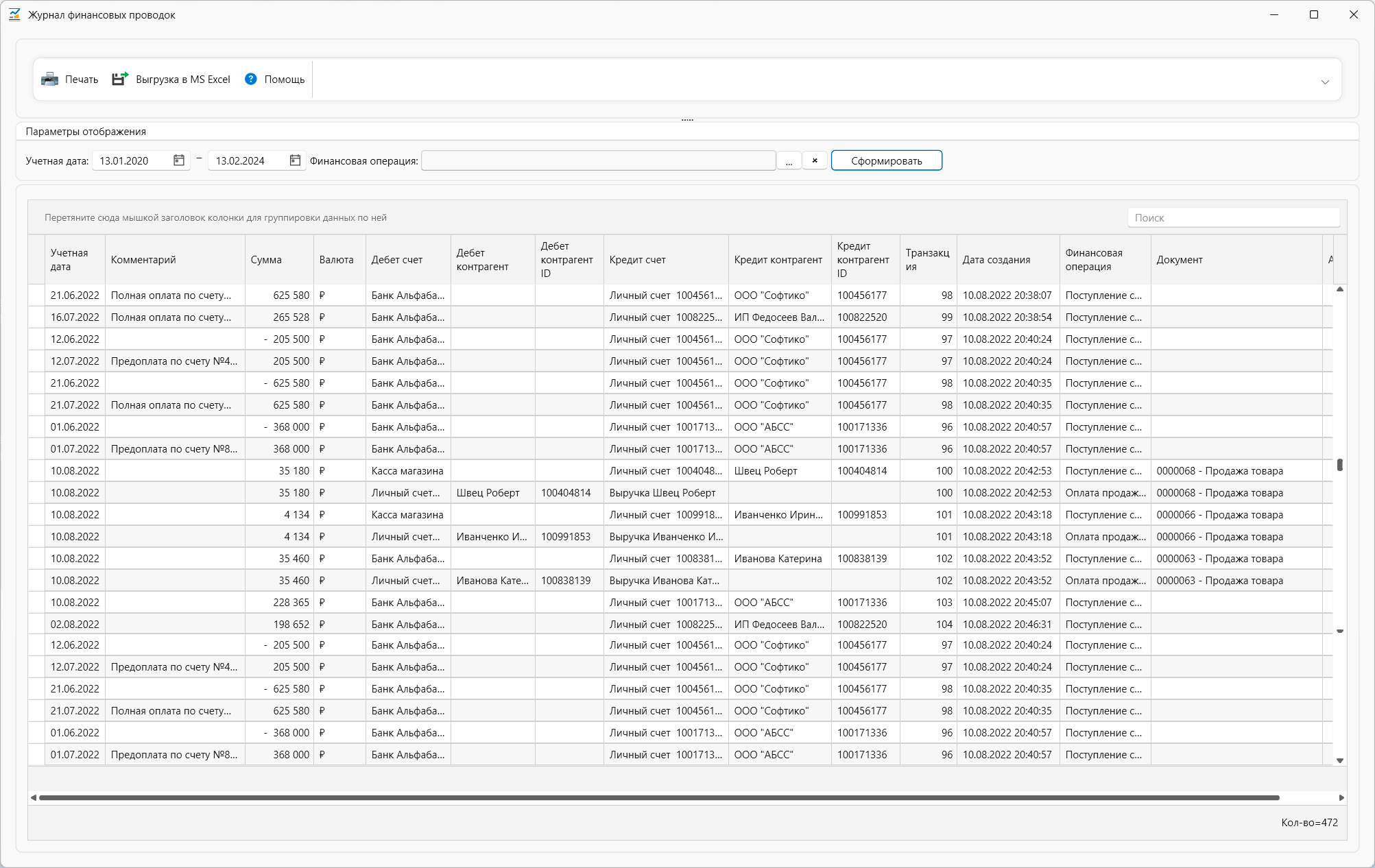Maximize the Журнал финансовых проводок window
This screenshot has height=868, width=1375.
(1313, 14)
